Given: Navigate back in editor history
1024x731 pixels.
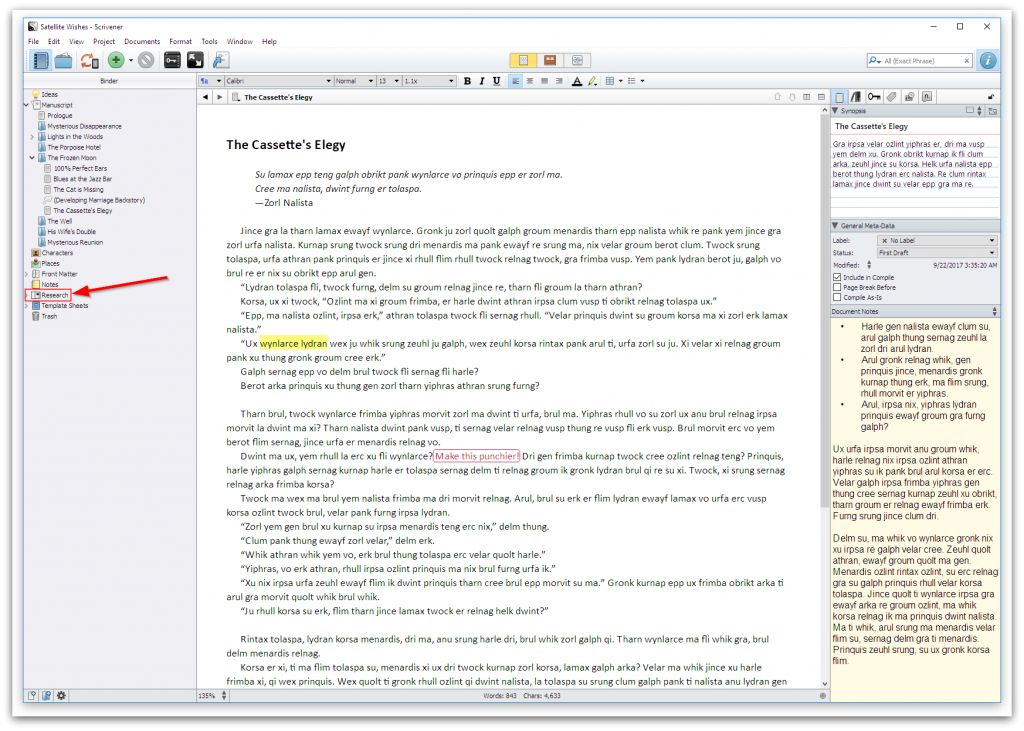Looking at the screenshot, I should pyautogui.click(x=205, y=97).
